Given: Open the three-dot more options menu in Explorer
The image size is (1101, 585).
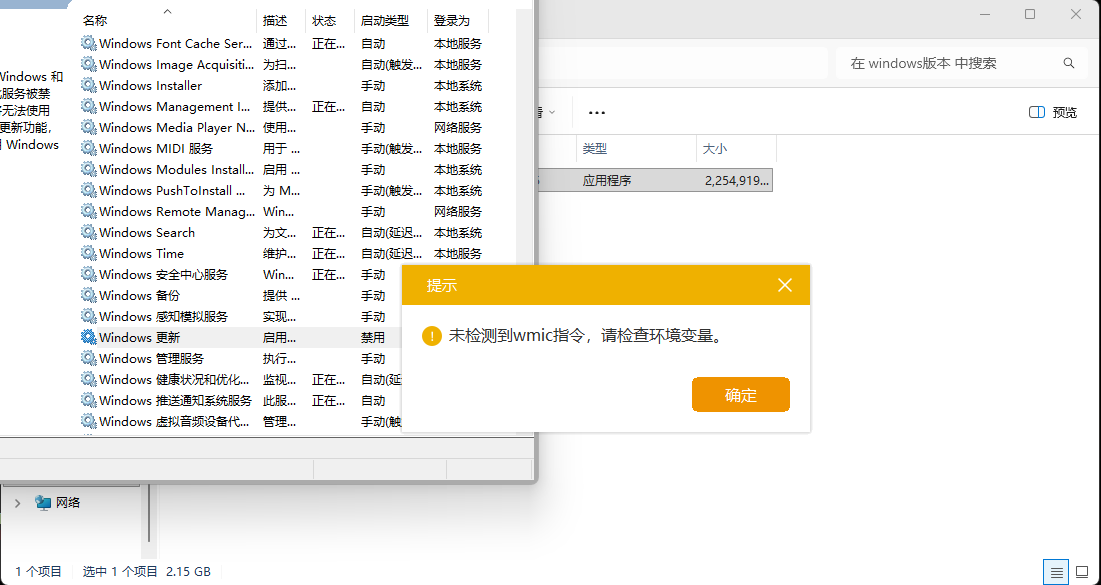Looking at the screenshot, I should (597, 112).
